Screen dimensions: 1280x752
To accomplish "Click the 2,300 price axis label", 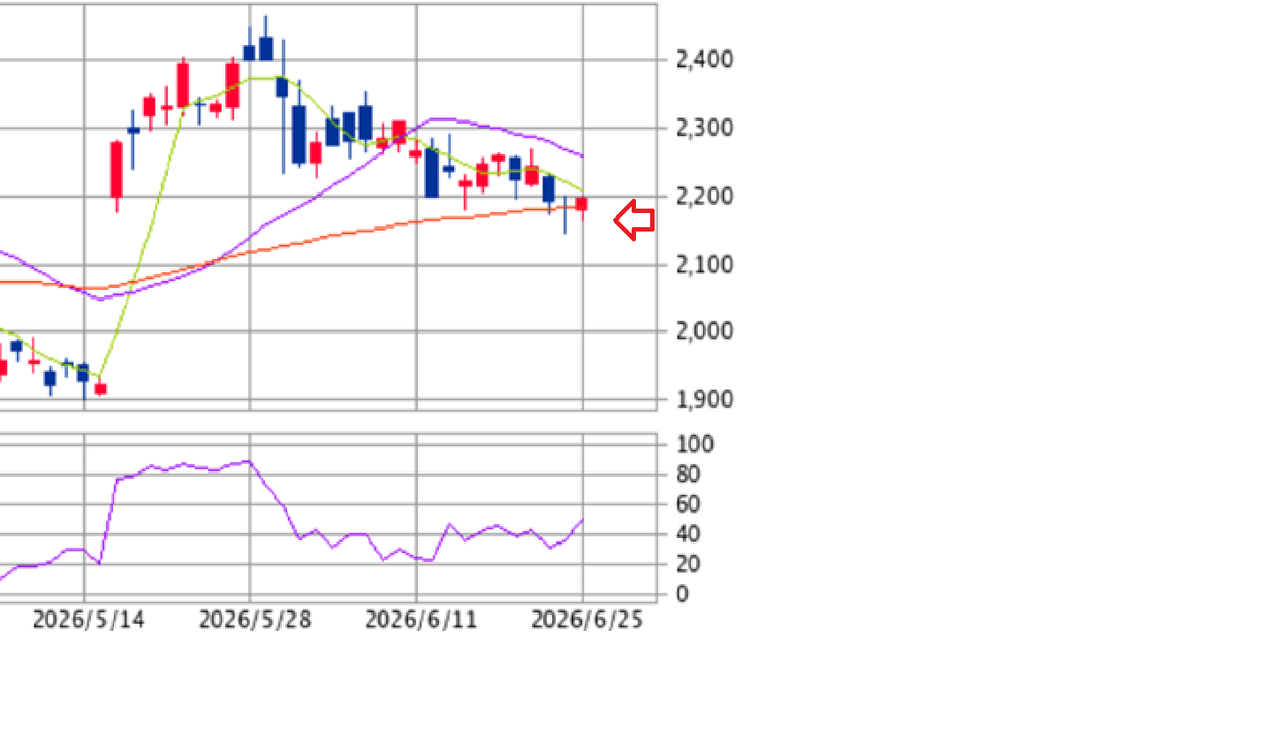I will click(704, 128).
